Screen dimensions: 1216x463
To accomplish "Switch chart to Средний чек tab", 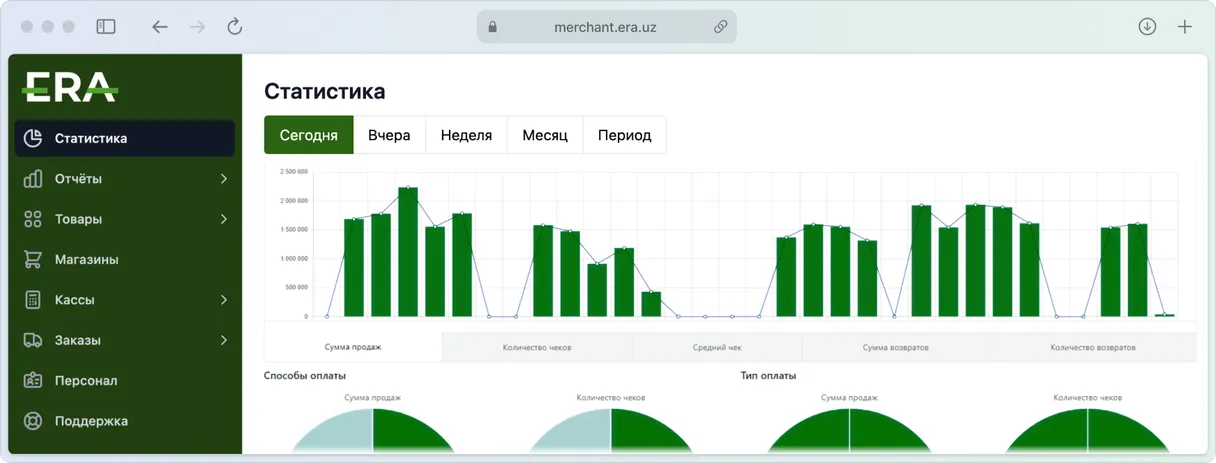I will [x=717, y=347].
